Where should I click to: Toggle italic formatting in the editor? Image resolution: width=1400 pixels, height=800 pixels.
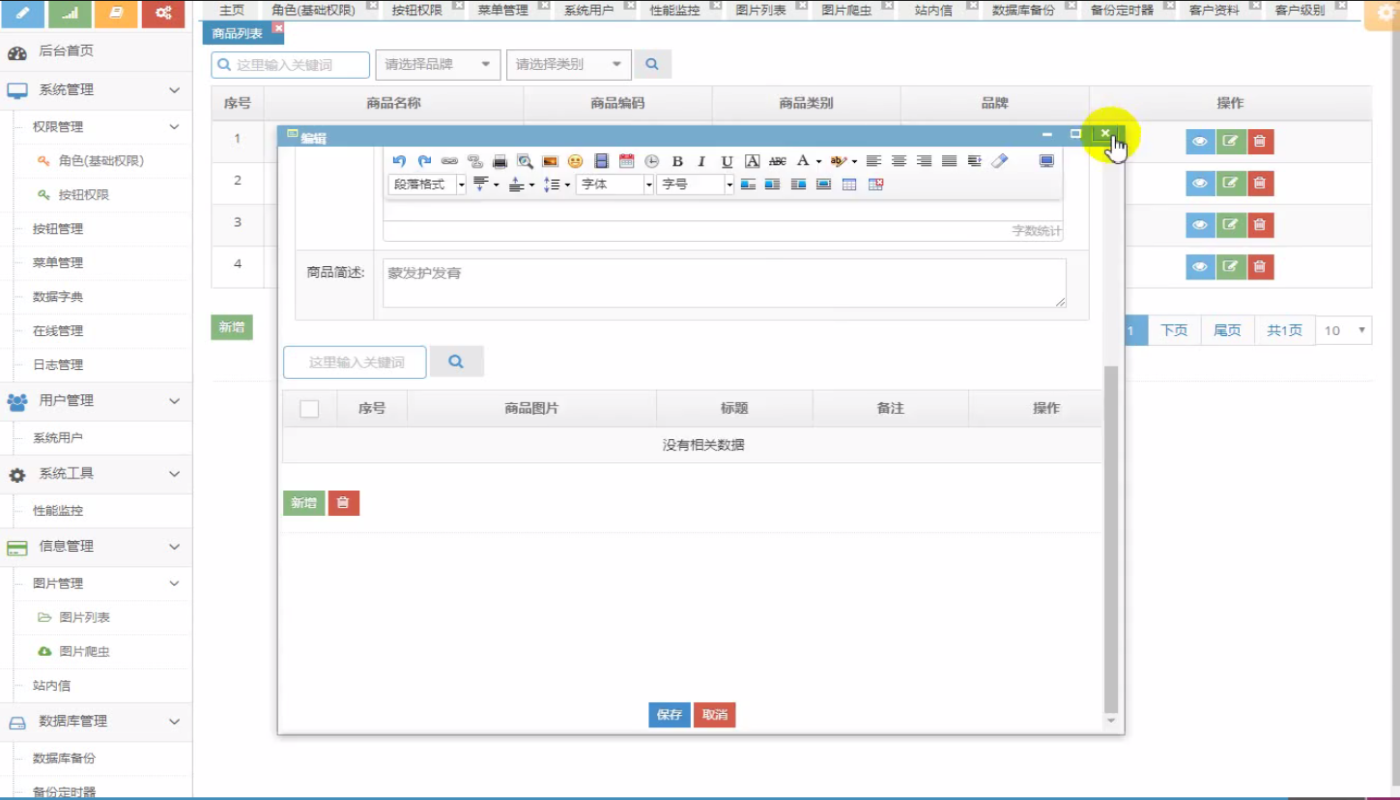click(x=702, y=161)
